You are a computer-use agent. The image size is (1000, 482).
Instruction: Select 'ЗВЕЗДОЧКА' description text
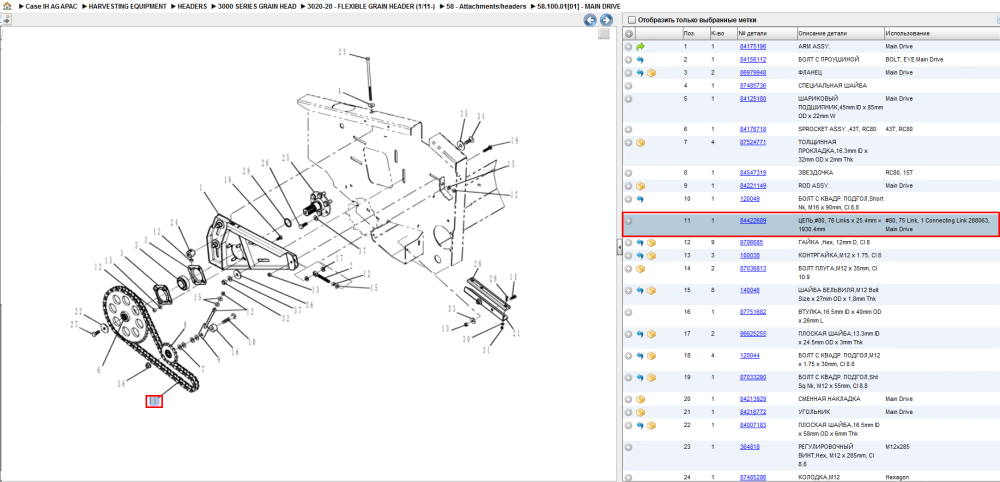[817, 173]
